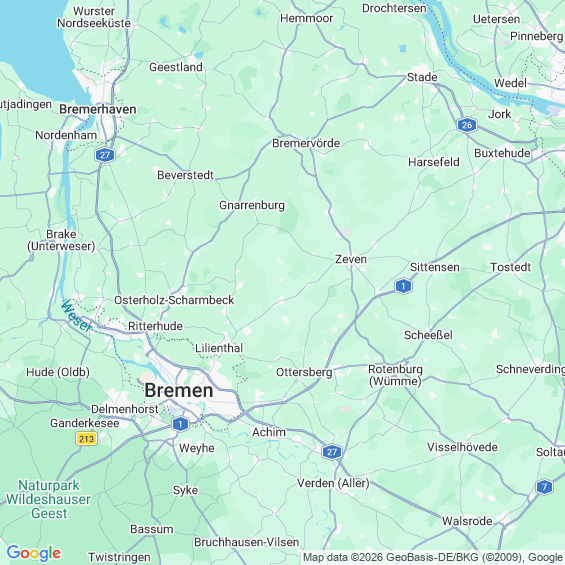Click the Naturpark Wildeshauser Geest label
The height and width of the screenshot is (565, 565).
pos(48,499)
